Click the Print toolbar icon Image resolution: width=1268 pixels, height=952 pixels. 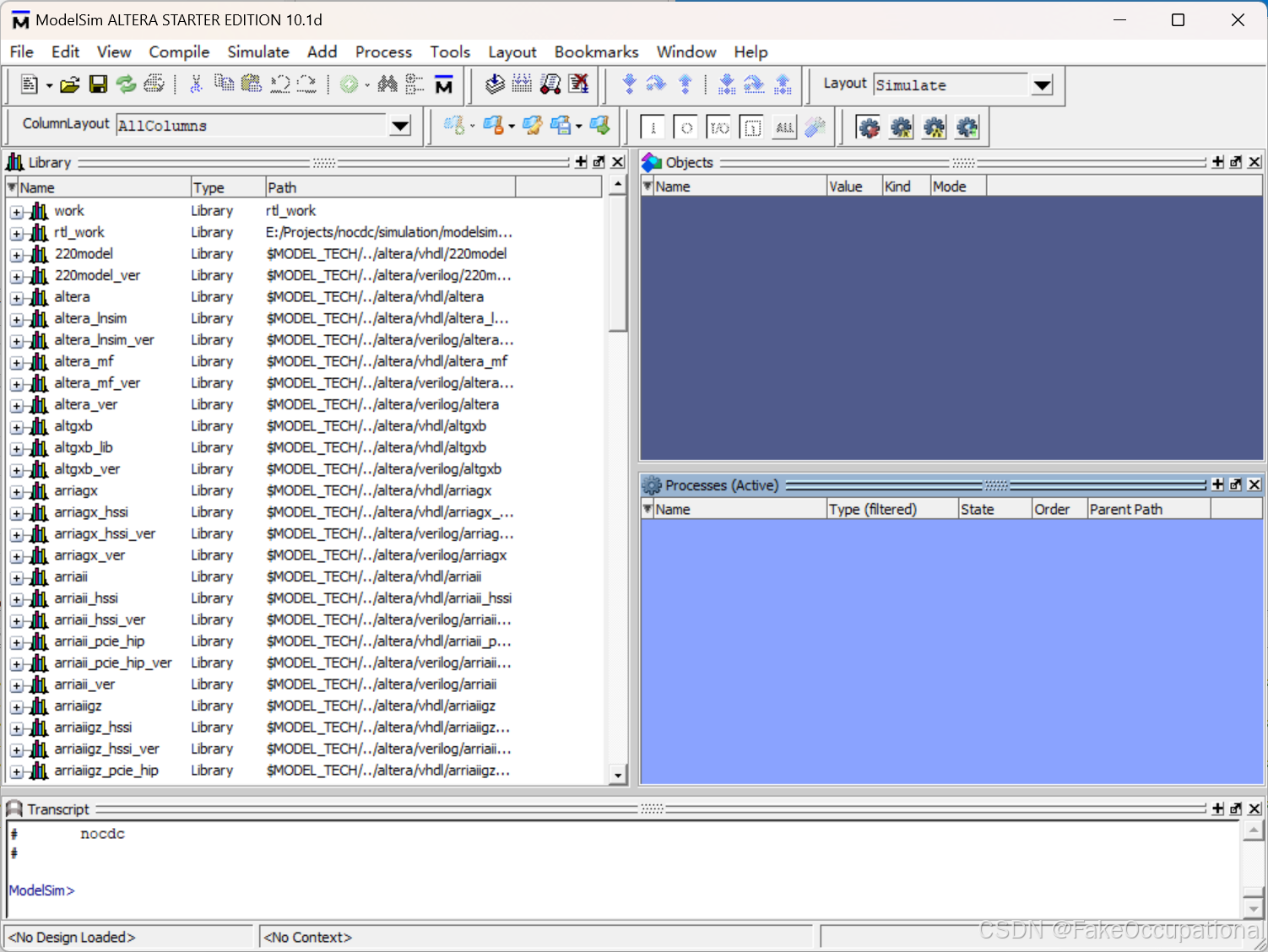tap(154, 84)
